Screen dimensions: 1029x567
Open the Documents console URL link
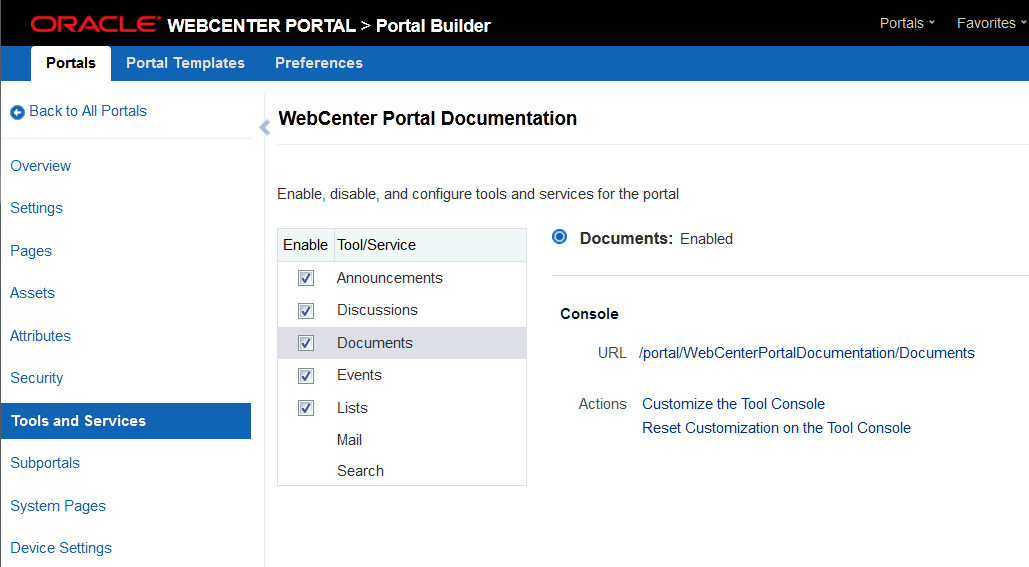807,353
